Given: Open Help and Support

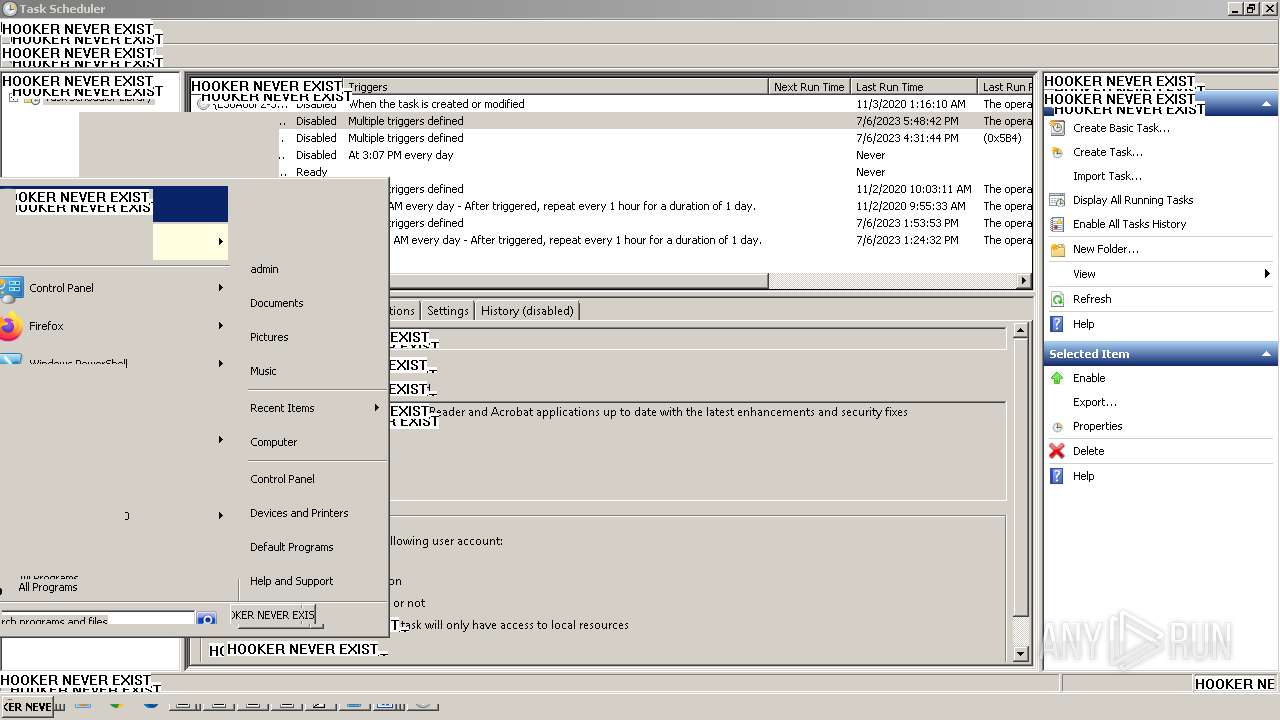Looking at the screenshot, I should click(291, 581).
